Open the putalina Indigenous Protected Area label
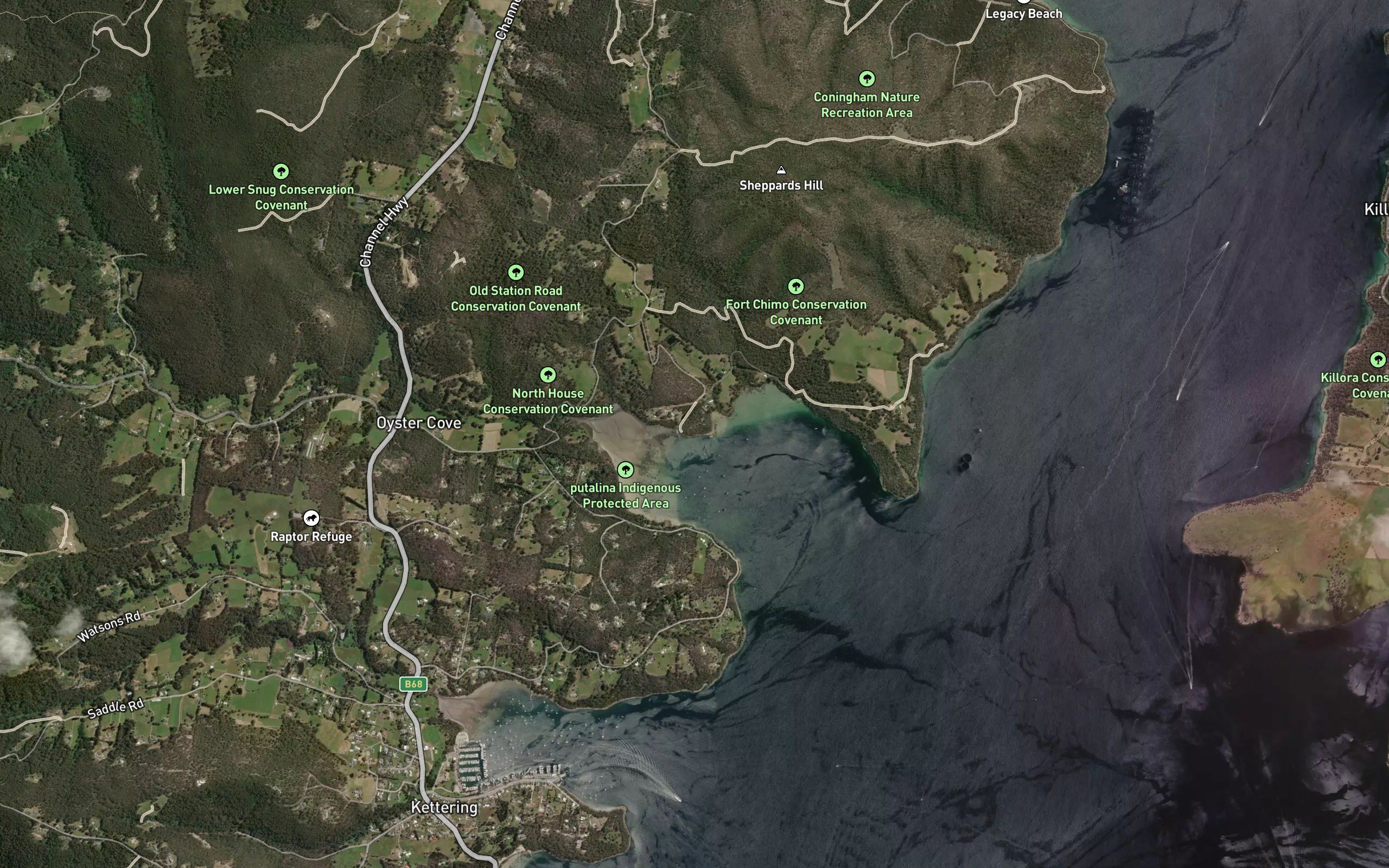 626,495
